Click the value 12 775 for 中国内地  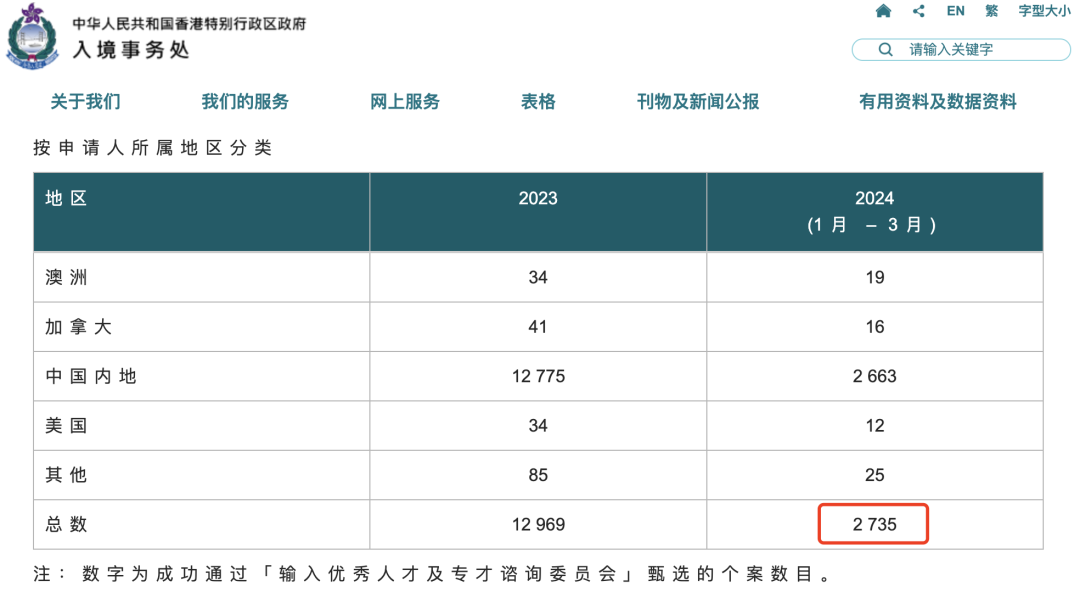point(538,376)
